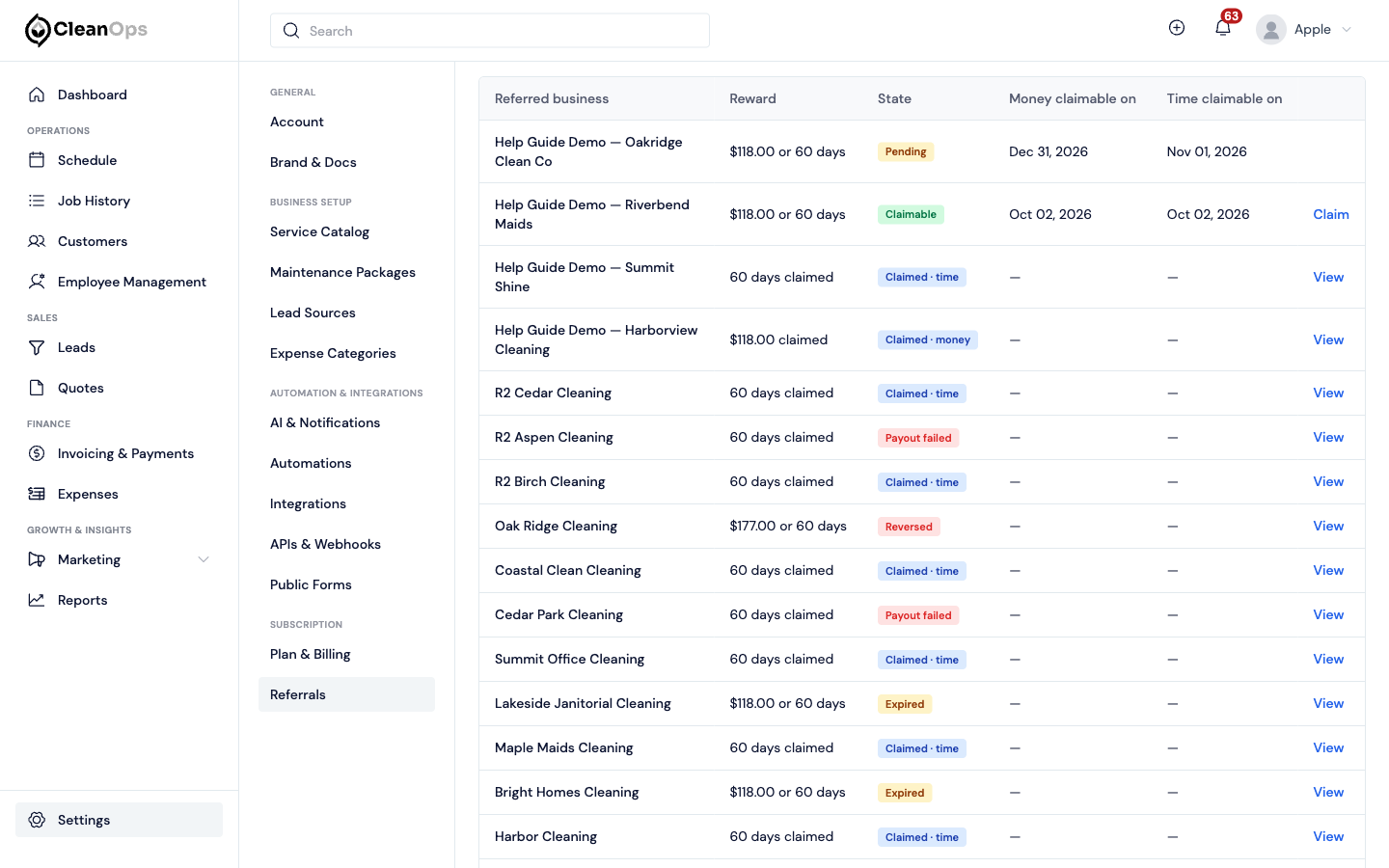Click the CleanOps logo icon
Image resolution: width=1389 pixels, height=868 pixels.
click(38, 30)
